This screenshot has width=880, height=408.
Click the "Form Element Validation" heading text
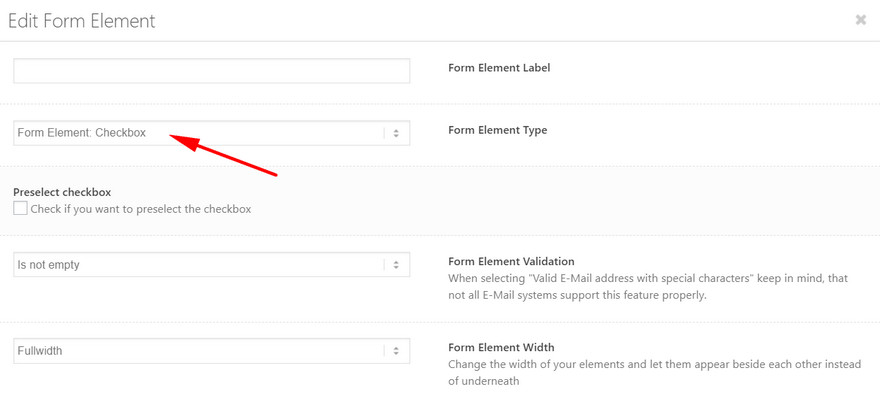click(x=511, y=262)
